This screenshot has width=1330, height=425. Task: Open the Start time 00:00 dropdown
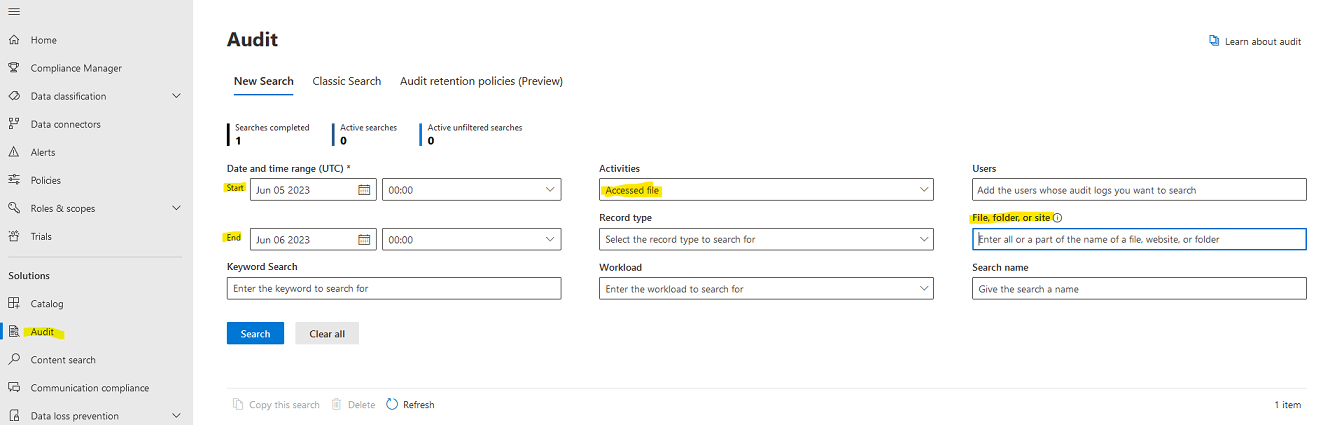tap(472, 190)
